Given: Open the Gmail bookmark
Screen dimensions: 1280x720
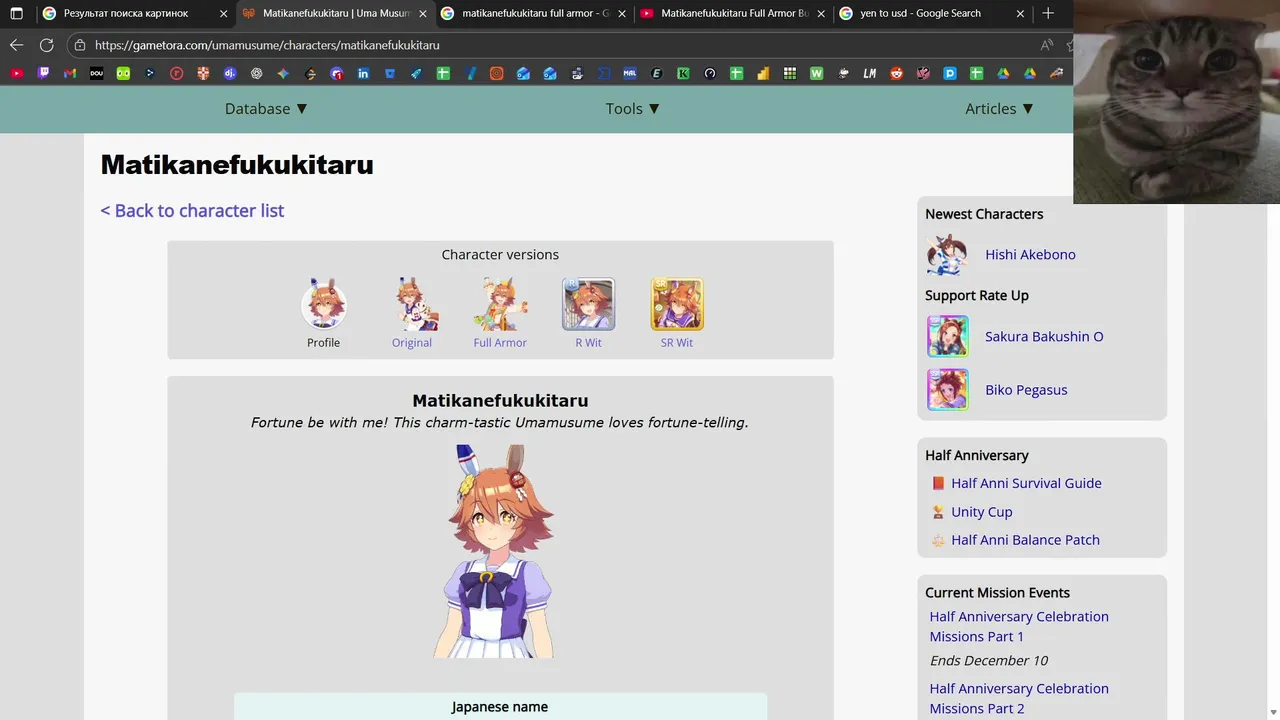Looking at the screenshot, I should pyautogui.click(x=70, y=73).
